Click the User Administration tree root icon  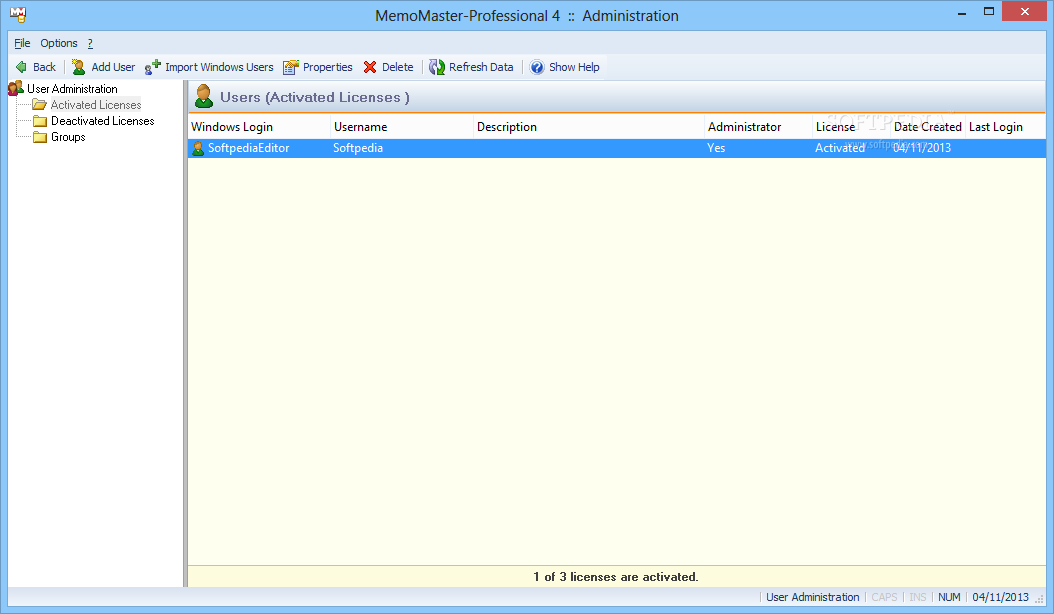[15, 89]
